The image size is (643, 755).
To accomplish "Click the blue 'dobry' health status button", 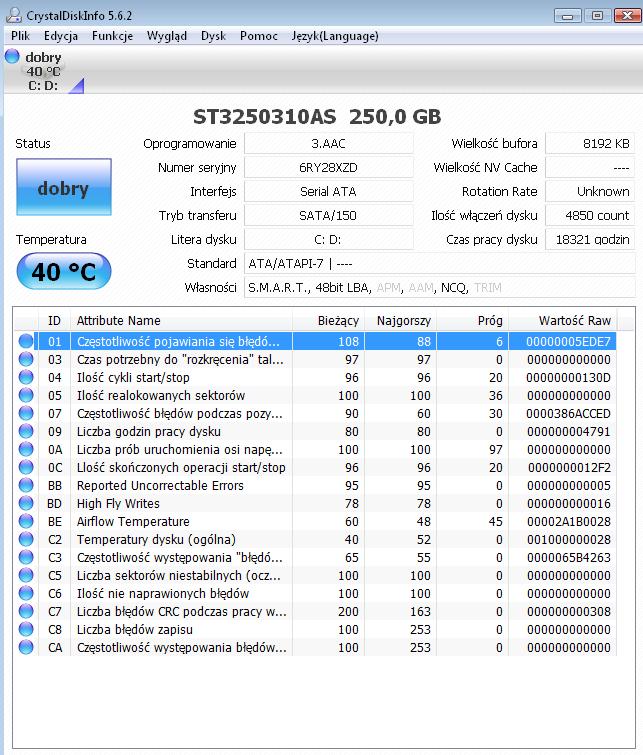I will (x=64, y=187).
